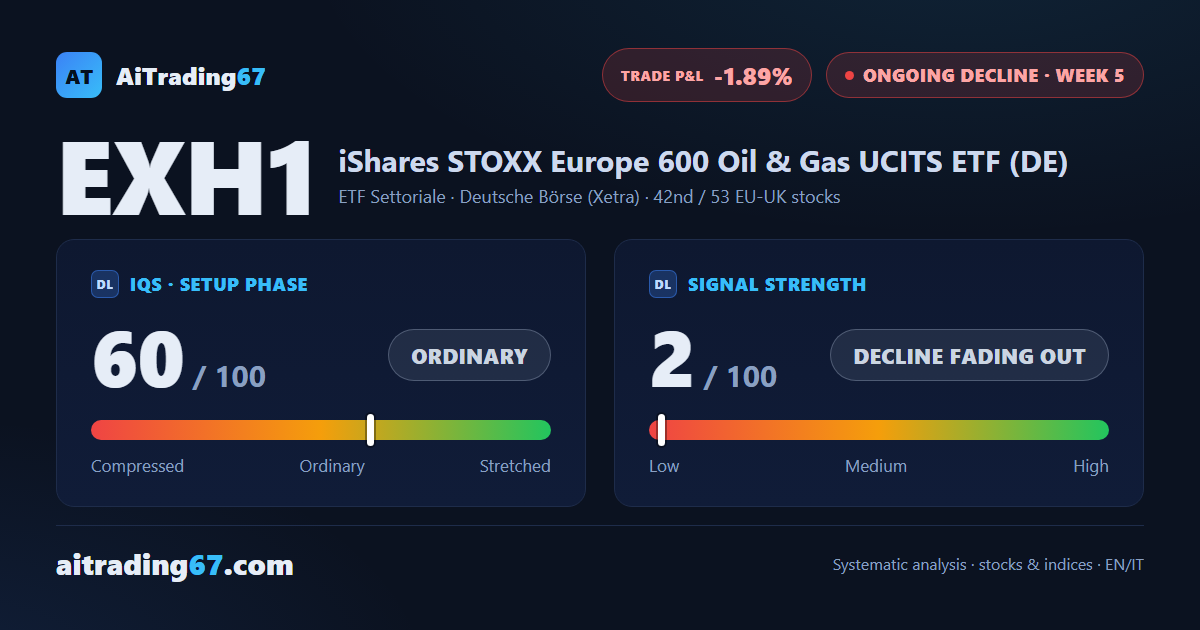Click the AiTrading67 brand name
The image size is (1200, 630).
[x=191, y=76]
